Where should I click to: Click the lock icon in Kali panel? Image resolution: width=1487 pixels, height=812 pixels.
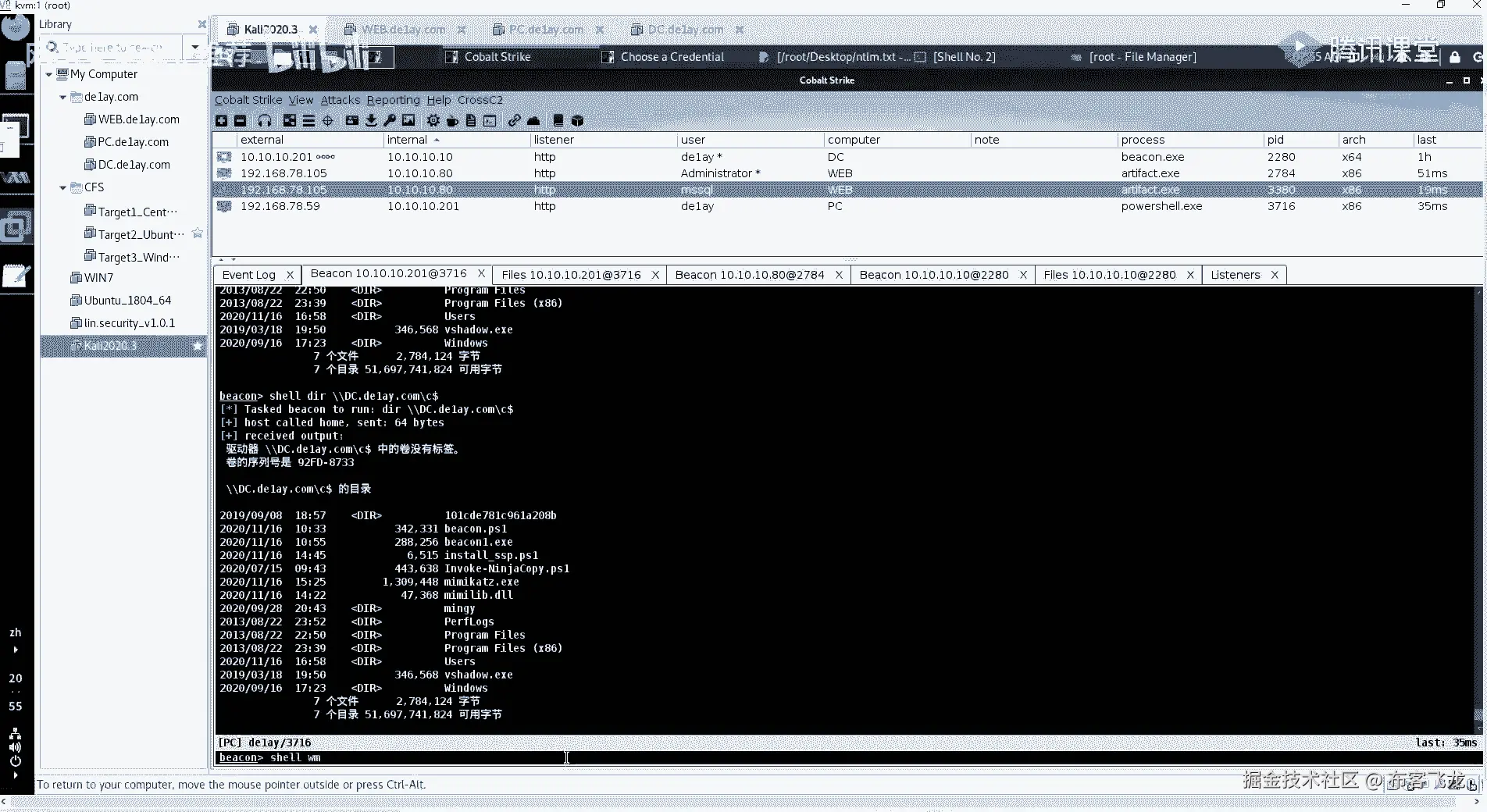point(1454,57)
